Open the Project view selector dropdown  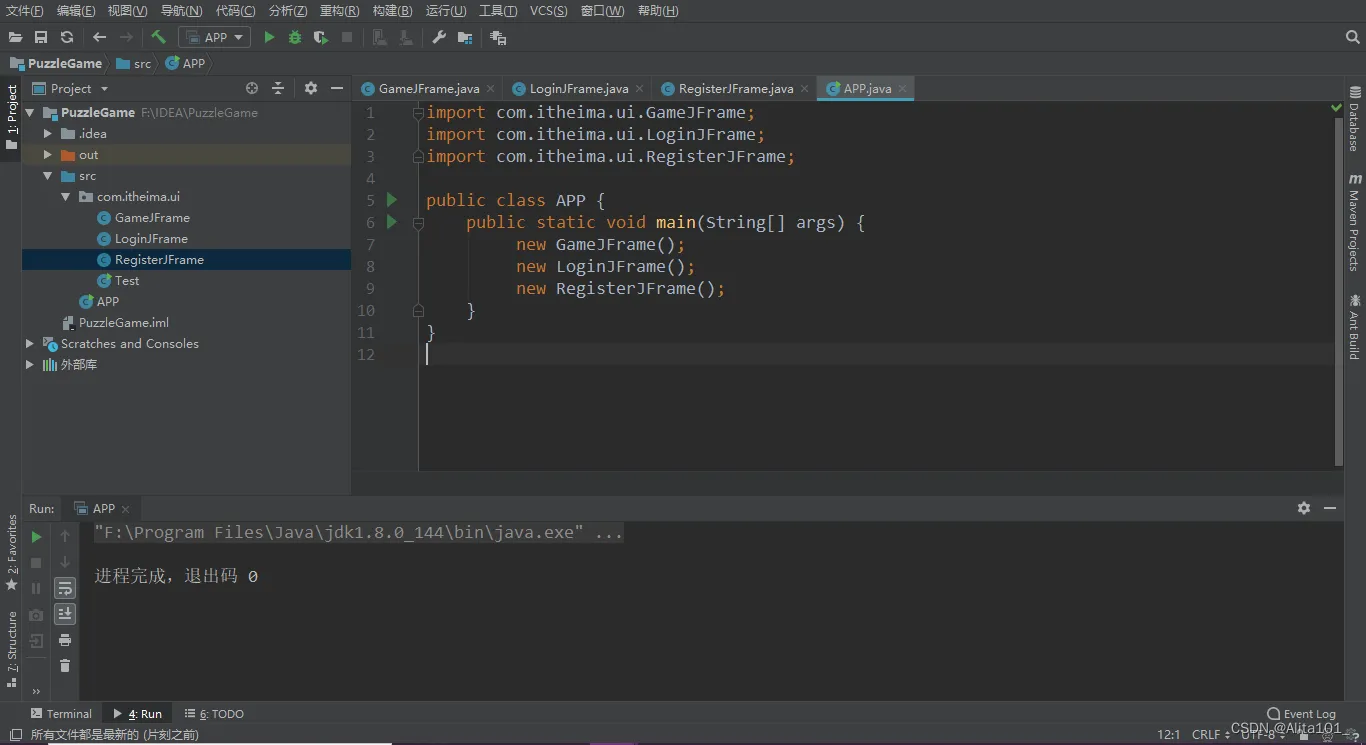coord(71,88)
